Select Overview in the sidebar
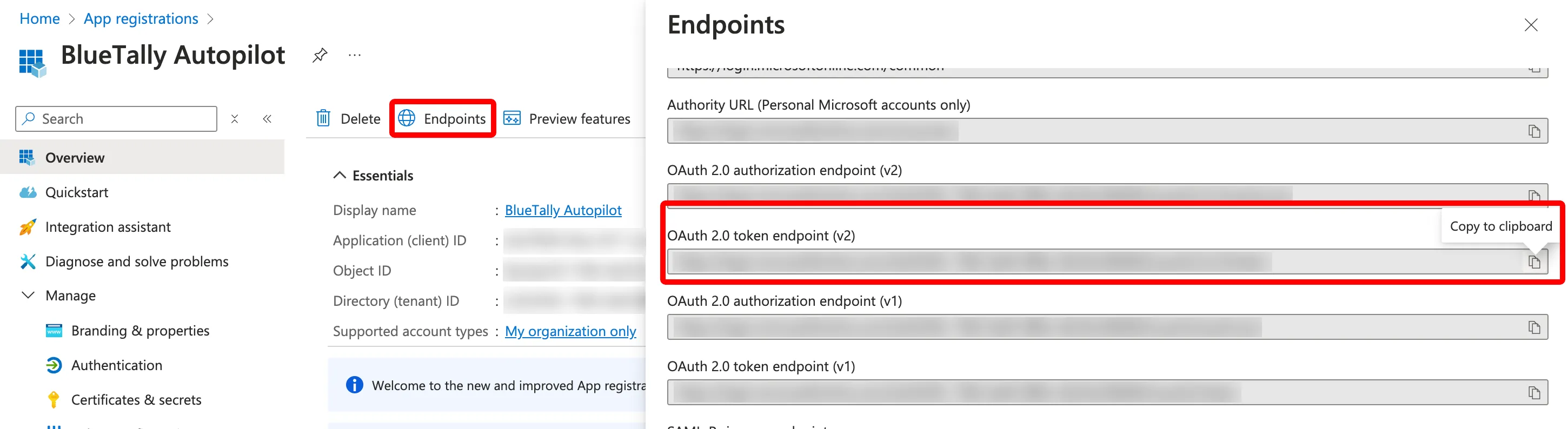The width and height of the screenshot is (1568, 429). point(142,158)
